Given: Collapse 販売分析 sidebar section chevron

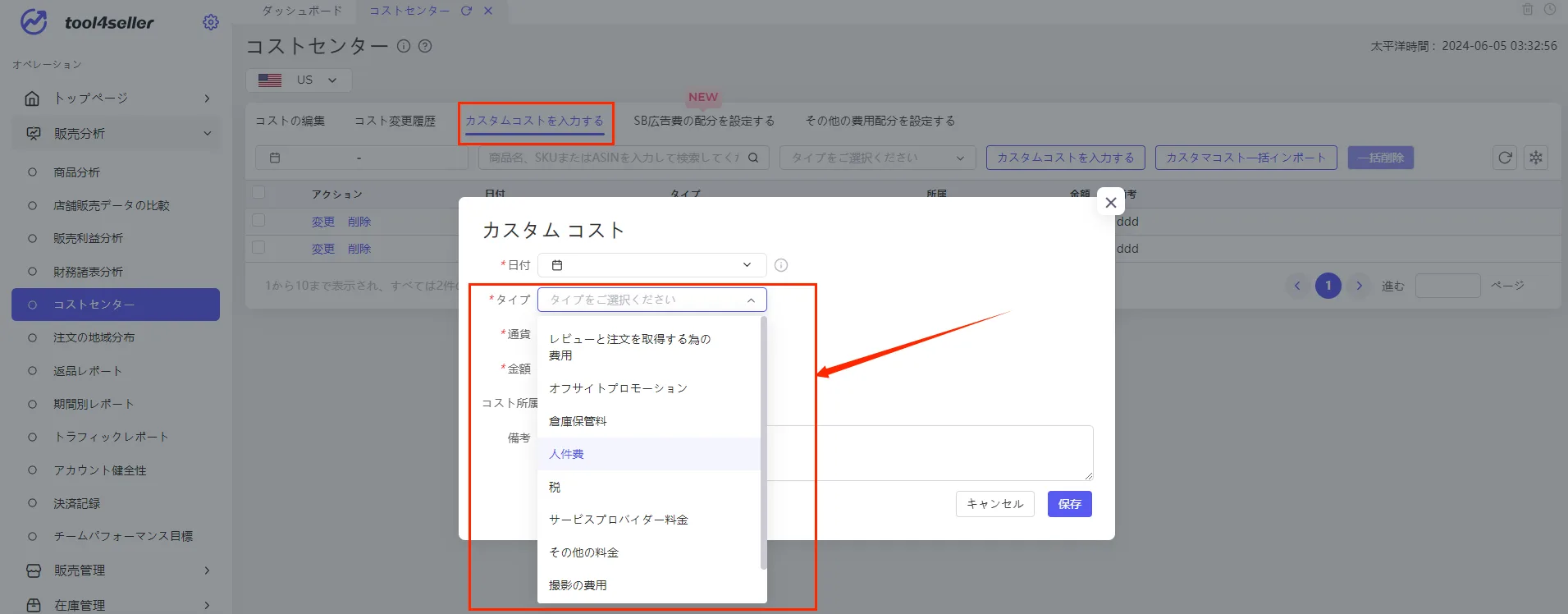Looking at the screenshot, I should 207,134.
